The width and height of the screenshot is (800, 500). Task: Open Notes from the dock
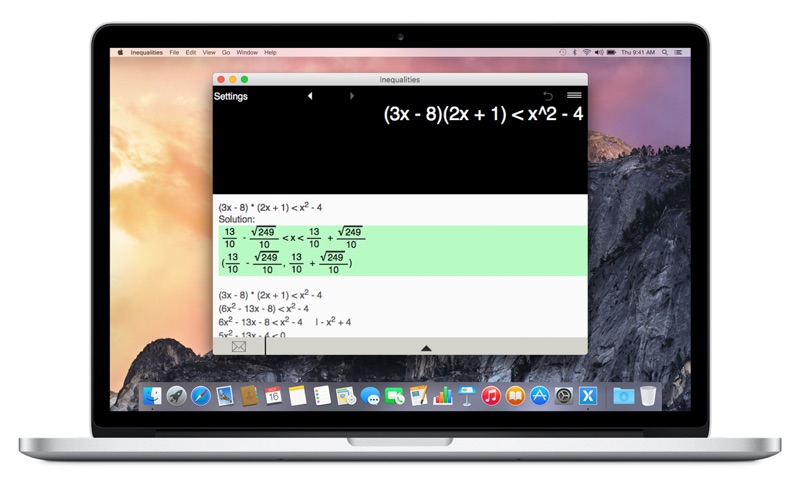(x=297, y=396)
